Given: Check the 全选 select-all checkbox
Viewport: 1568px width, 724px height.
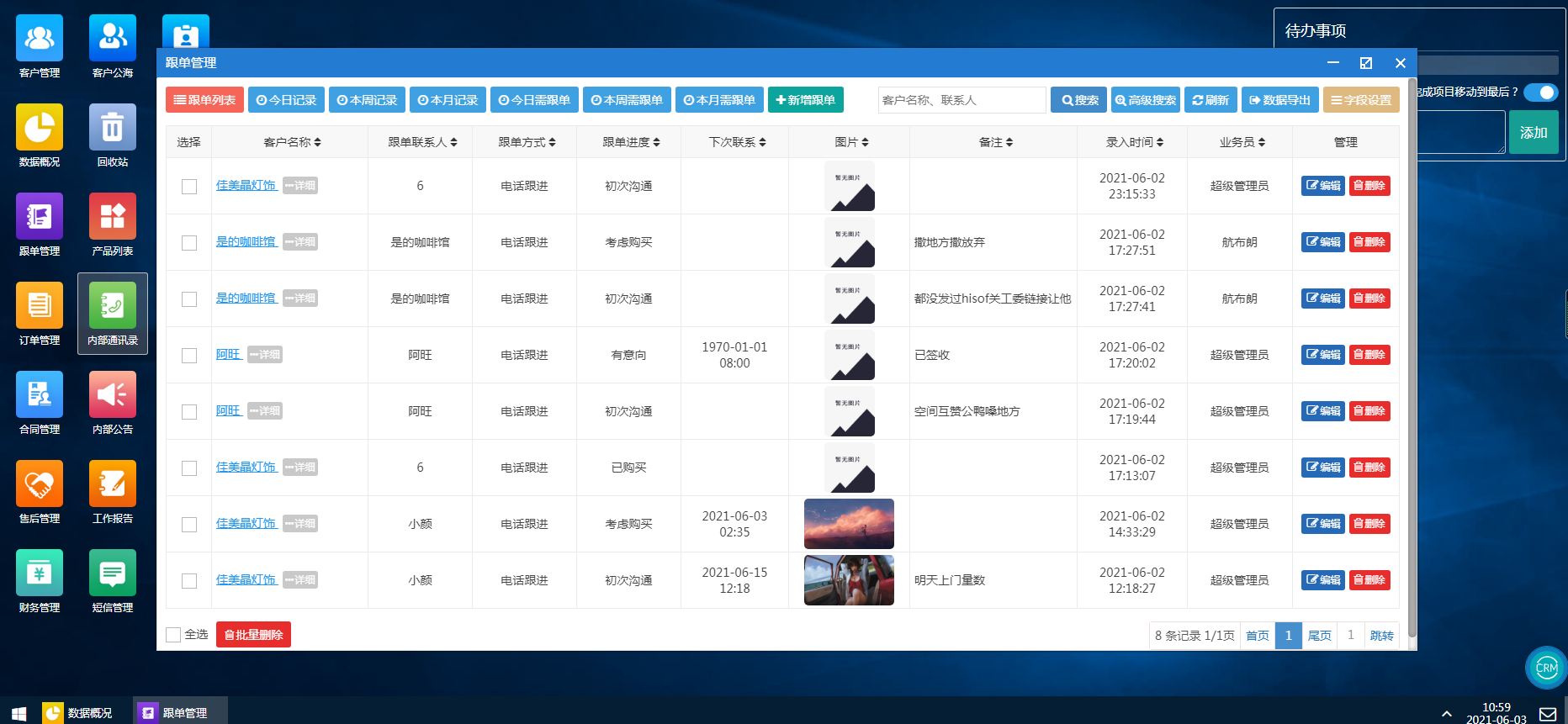Looking at the screenshot, I should pos(174,635).
